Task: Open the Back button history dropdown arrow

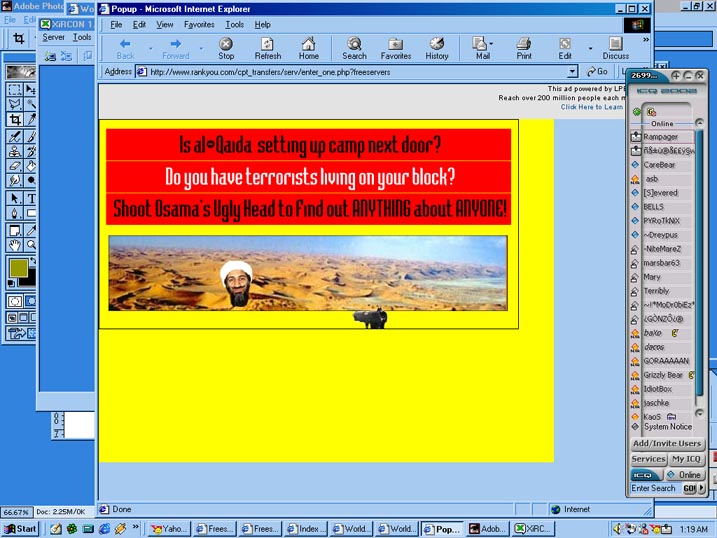Action: [x=151, y=47]
